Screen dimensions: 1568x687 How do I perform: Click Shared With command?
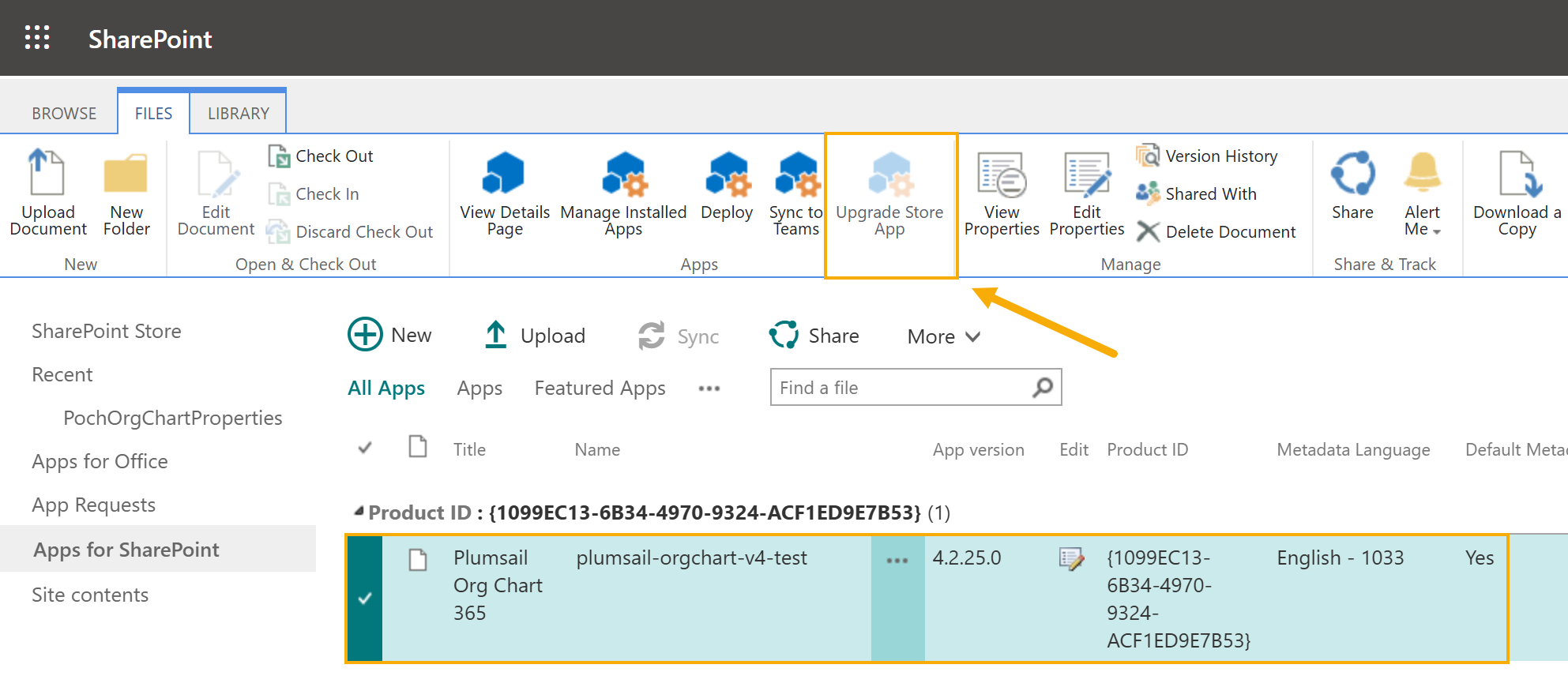(1196, 194)
